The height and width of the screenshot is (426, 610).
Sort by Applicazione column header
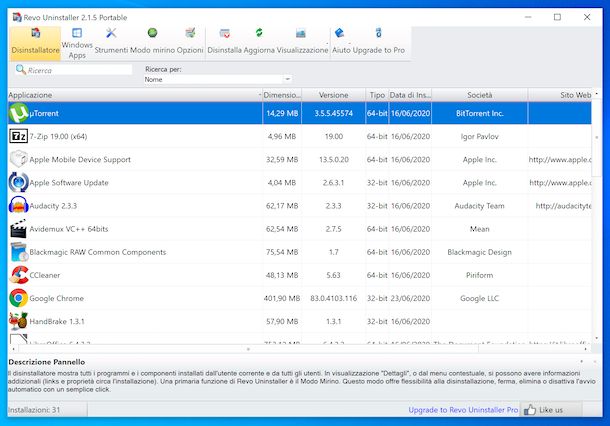pos(135,95)
